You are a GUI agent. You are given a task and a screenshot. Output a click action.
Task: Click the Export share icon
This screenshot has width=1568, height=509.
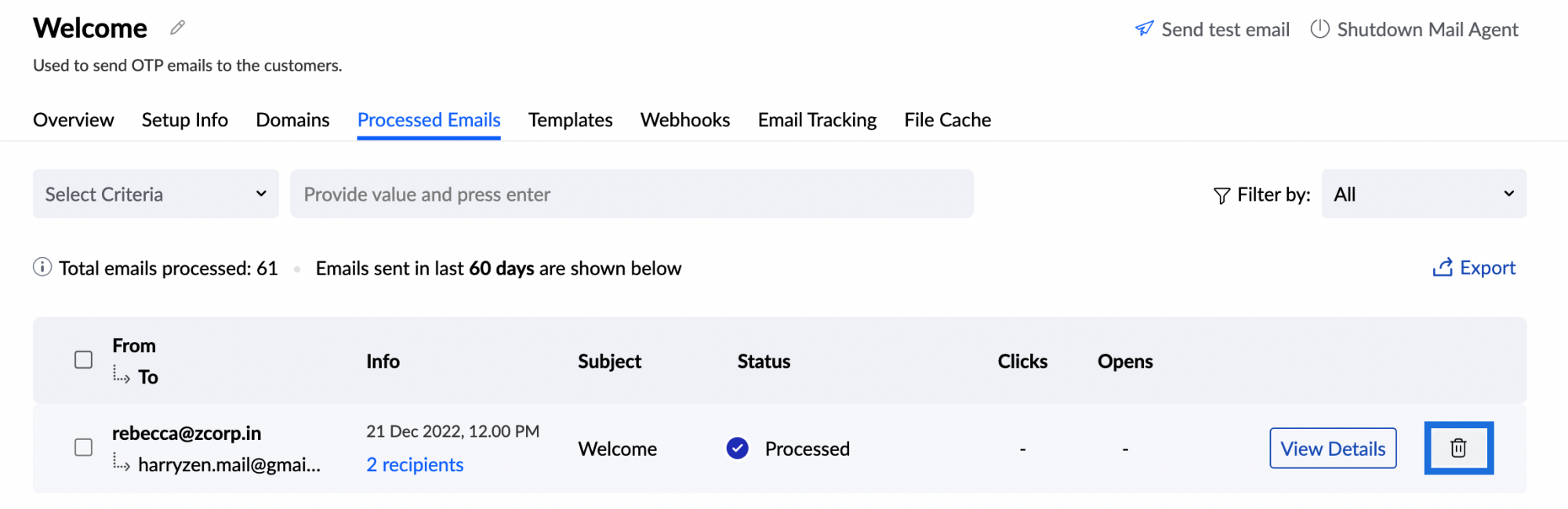point(1443,267)
